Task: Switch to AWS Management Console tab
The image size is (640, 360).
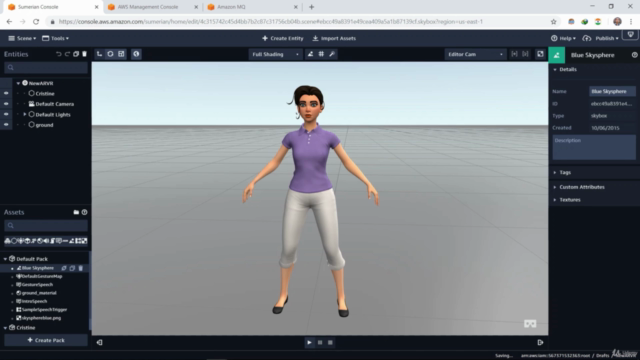Action: click(153, 7)
